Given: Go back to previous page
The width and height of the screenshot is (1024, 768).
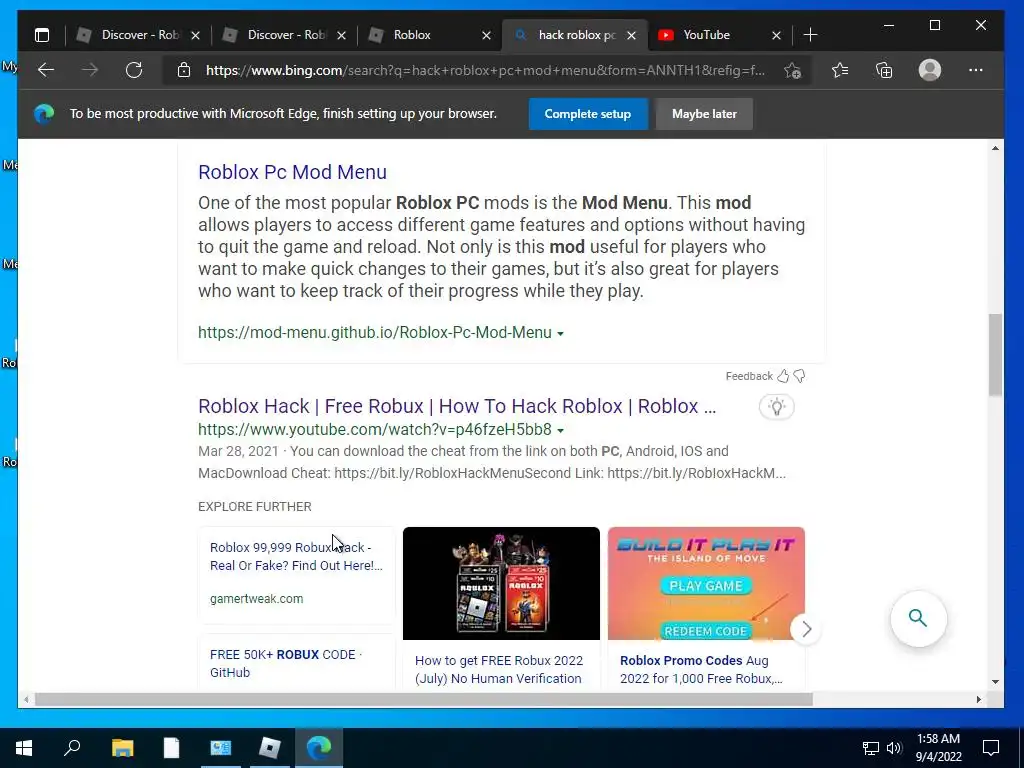Looking at the screenshot, I should pos(46,70).
